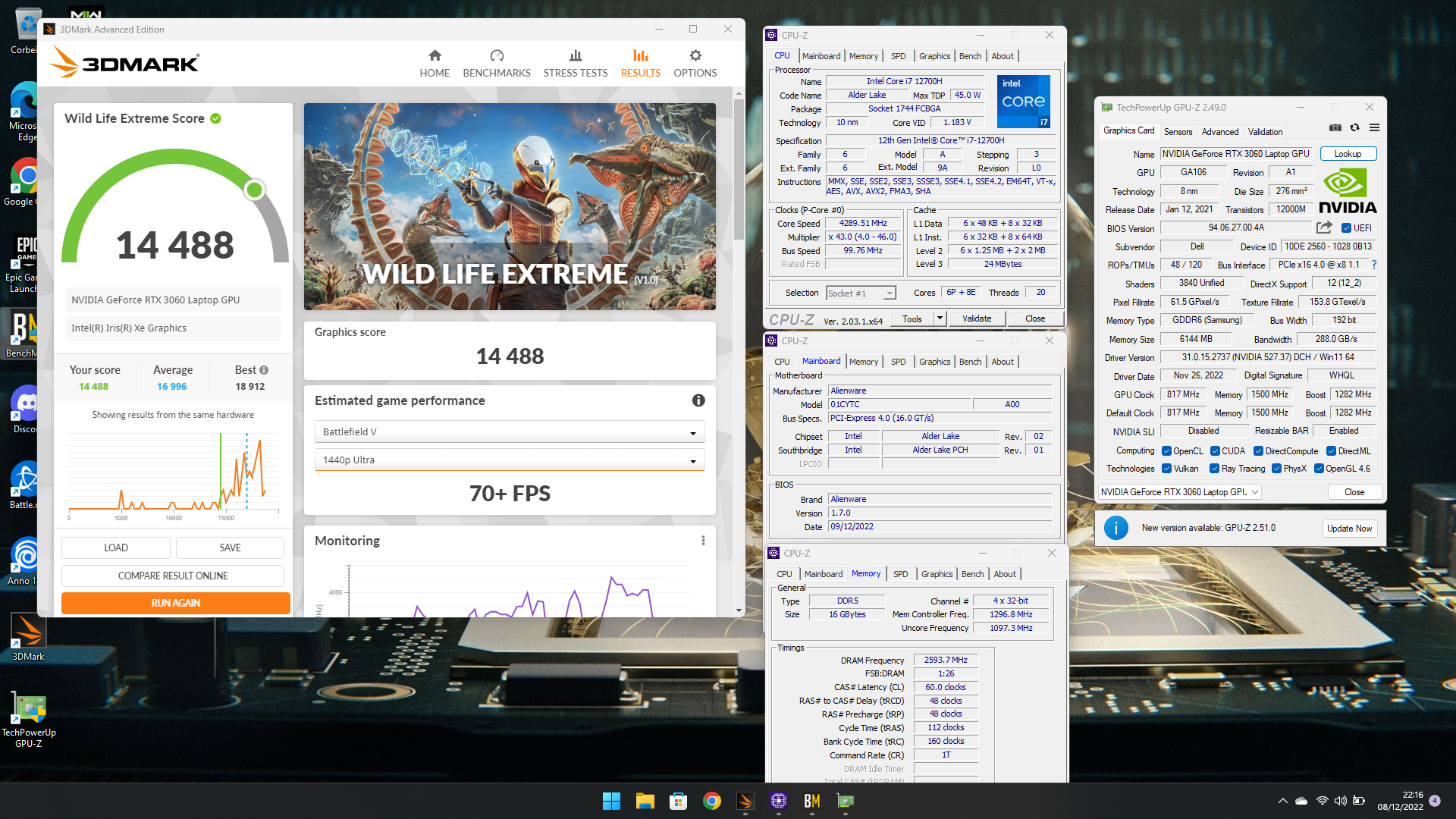
Task: Click the GPU-Z screenshot camera icon
Action: pyautogui.click(x=1335, y=127)
